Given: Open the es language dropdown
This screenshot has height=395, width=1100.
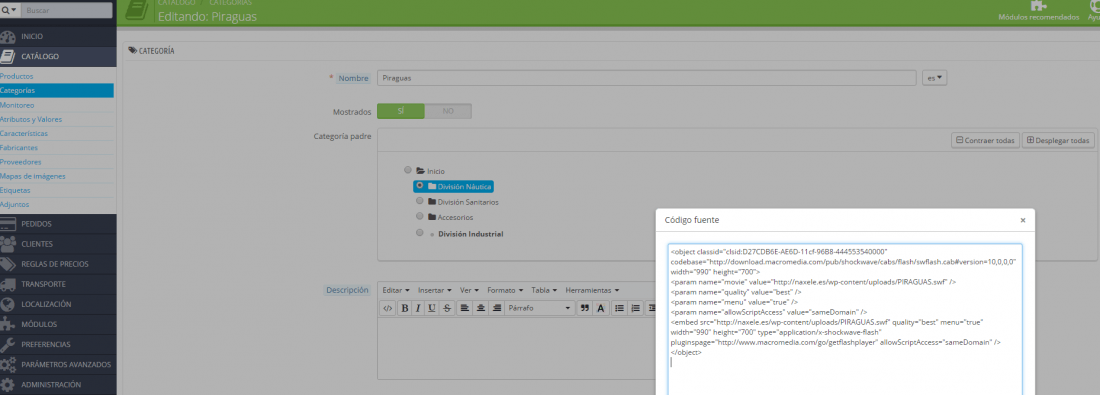Looking at the screenshot, I should coord(934,79).
